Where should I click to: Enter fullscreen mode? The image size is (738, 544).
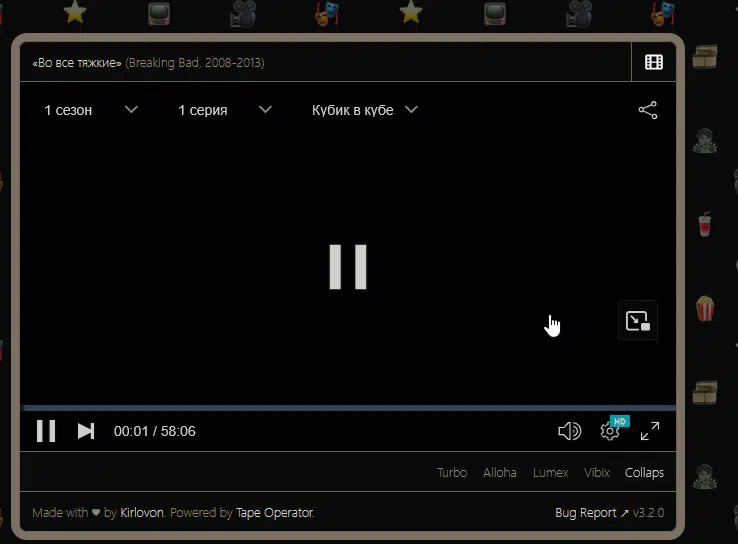[650, 431]
